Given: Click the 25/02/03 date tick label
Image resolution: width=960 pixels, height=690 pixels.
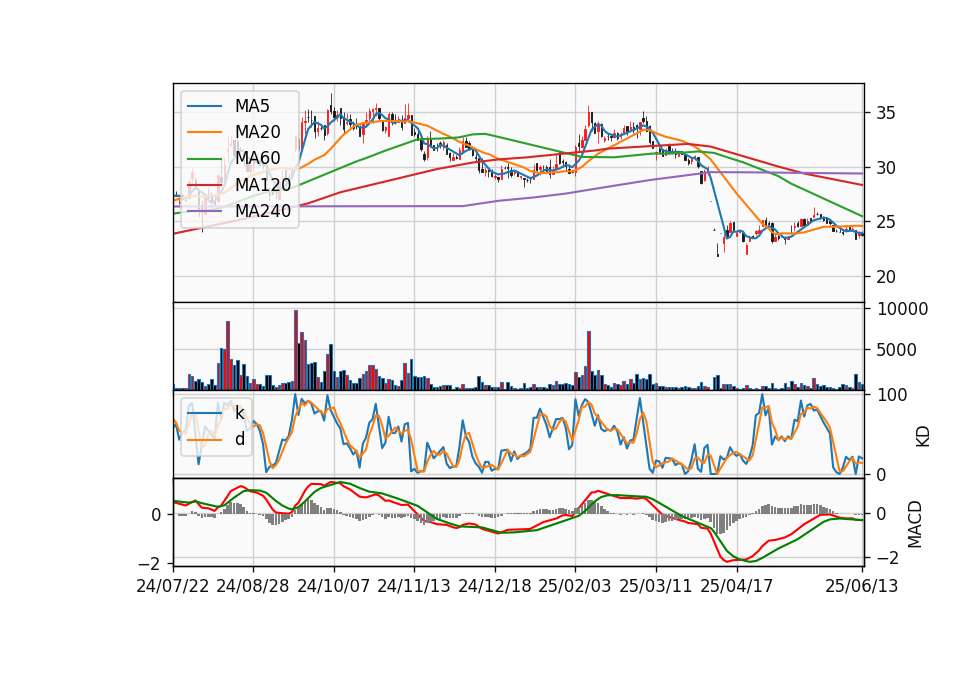Looking at the screenshot, I should point(575,586).
